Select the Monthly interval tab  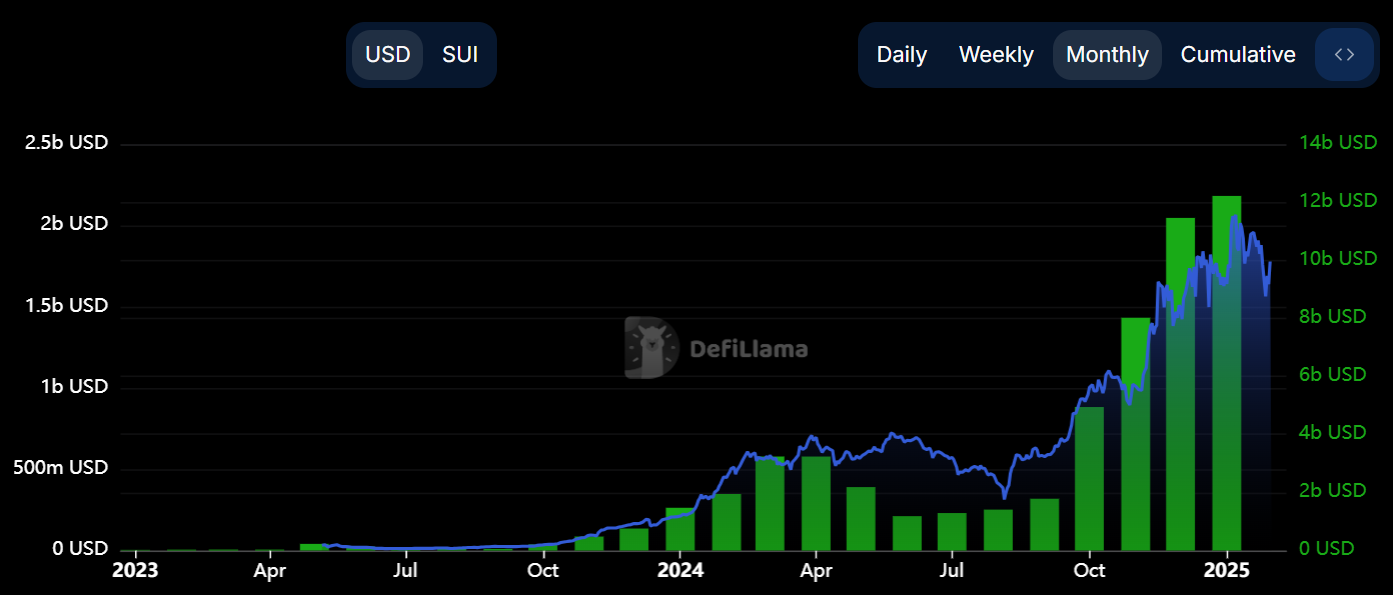point(1107,54)
